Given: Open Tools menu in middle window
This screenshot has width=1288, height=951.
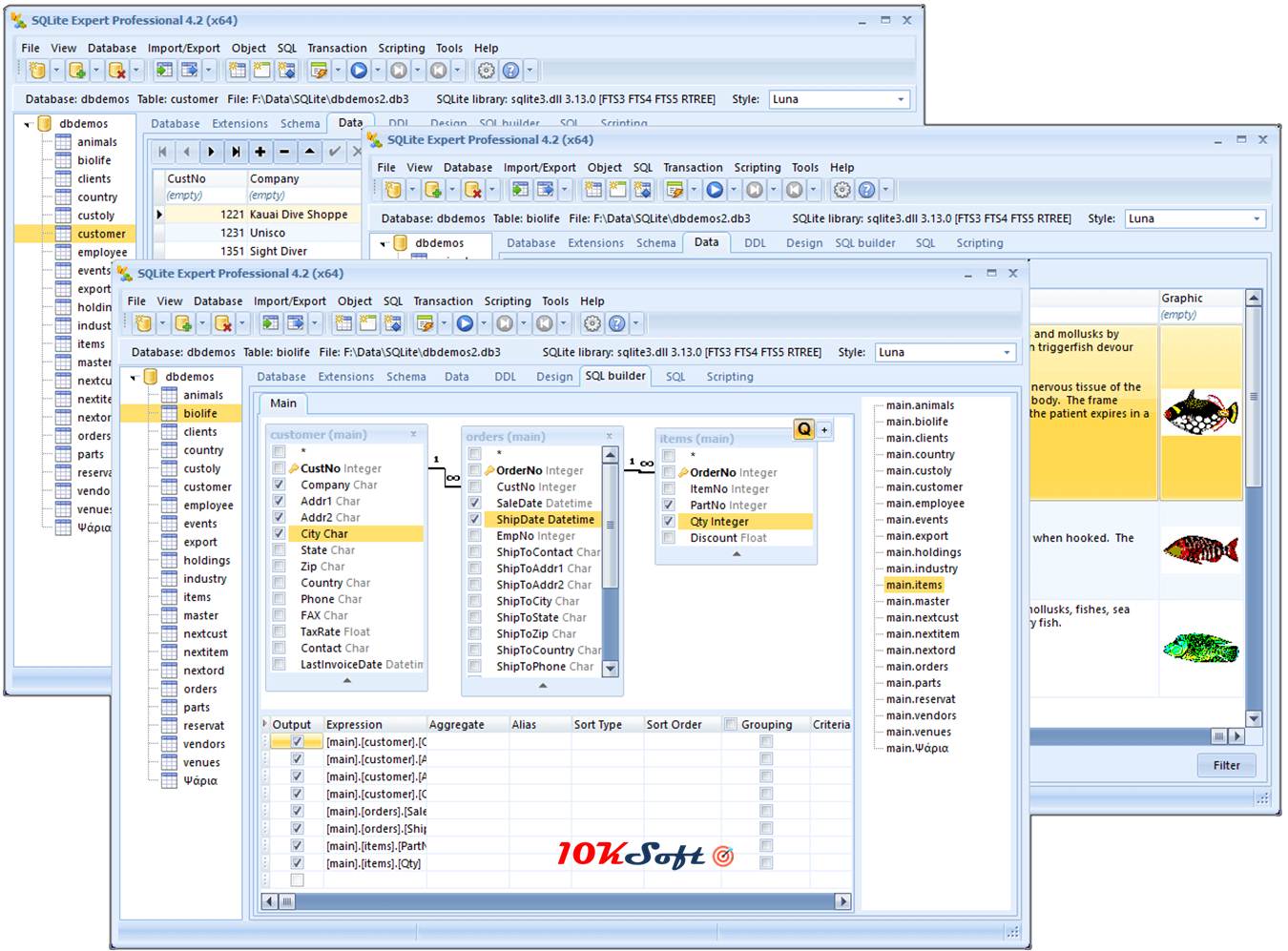Looking at the screenshot, I should click(x=804, y=167).
